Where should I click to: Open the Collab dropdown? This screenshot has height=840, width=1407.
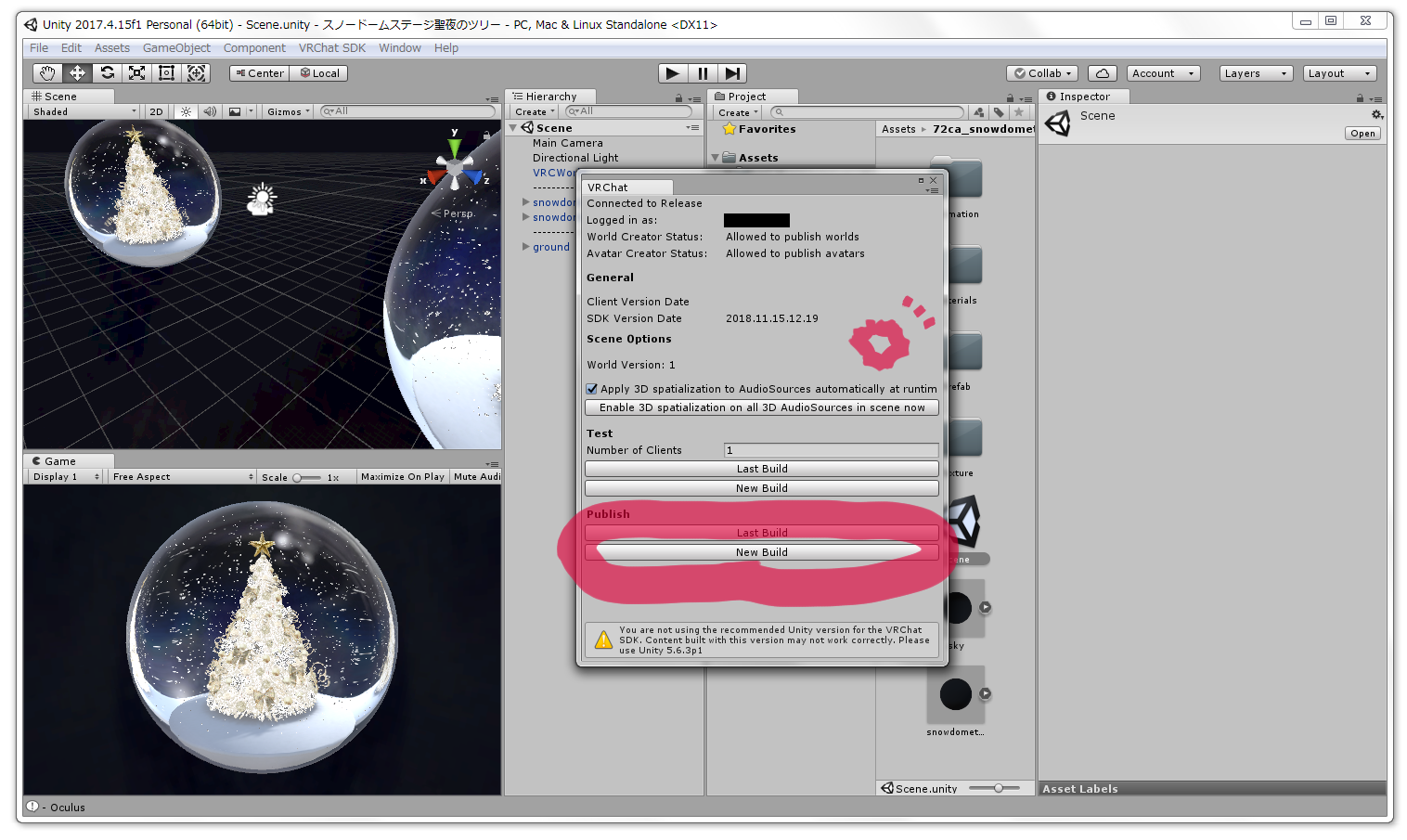[1042, 73]
